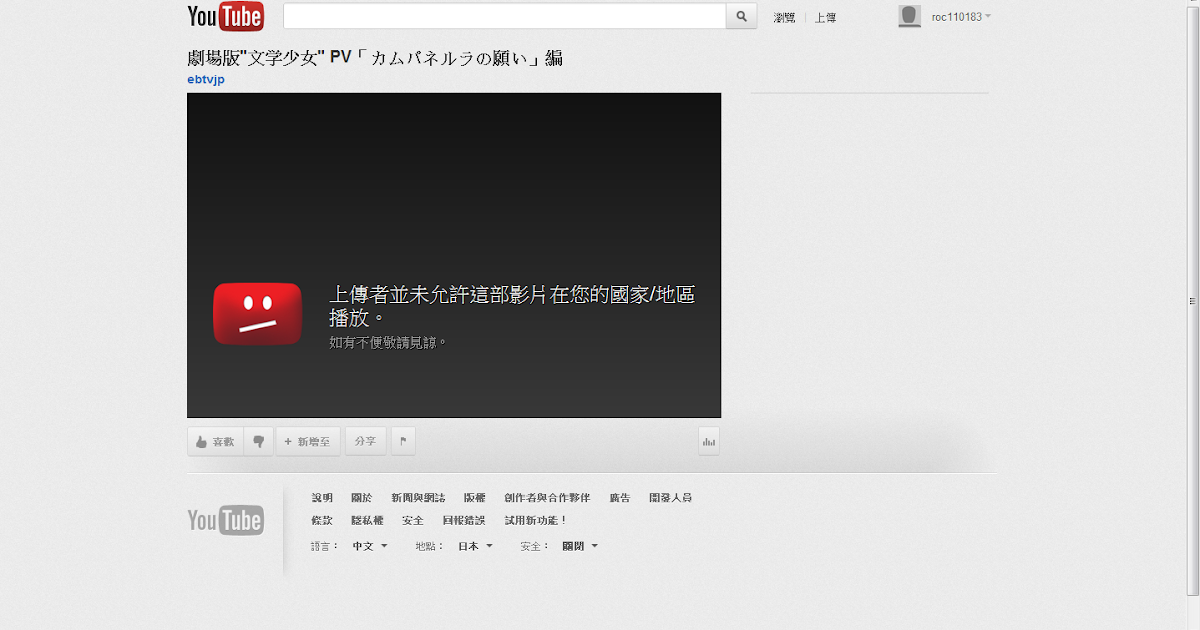Click the roc110183 profile avatar
The width and height of the screenshot is (1200, 630).
coord(909,16)
